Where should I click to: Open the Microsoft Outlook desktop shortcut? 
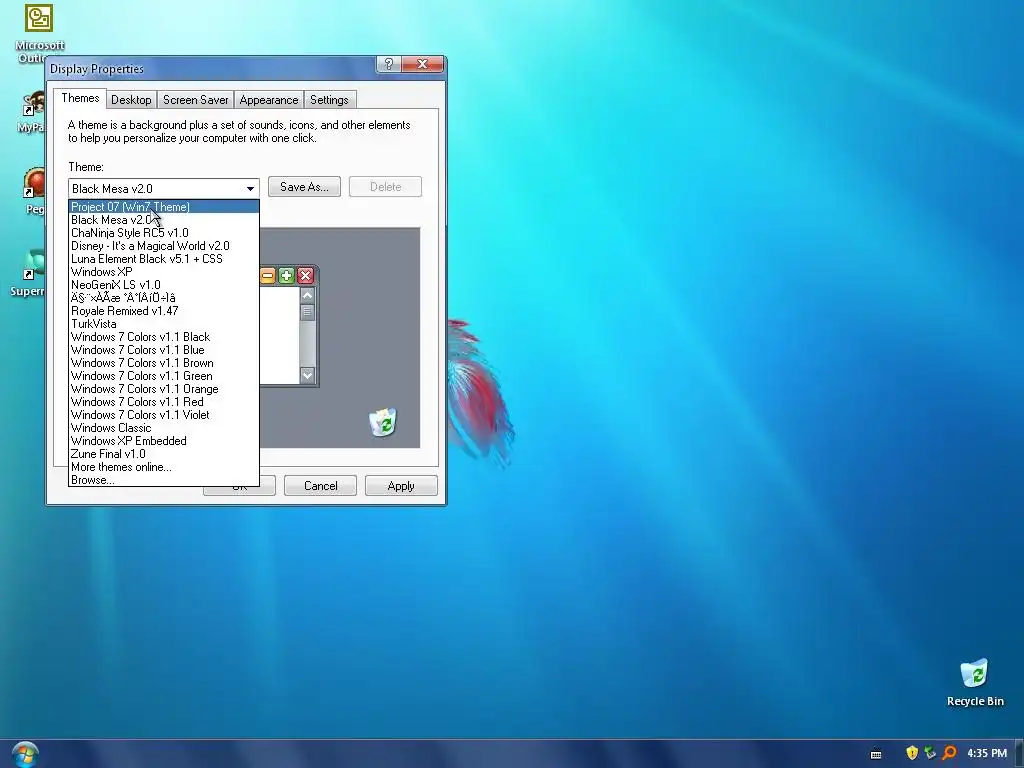[39, 33]
